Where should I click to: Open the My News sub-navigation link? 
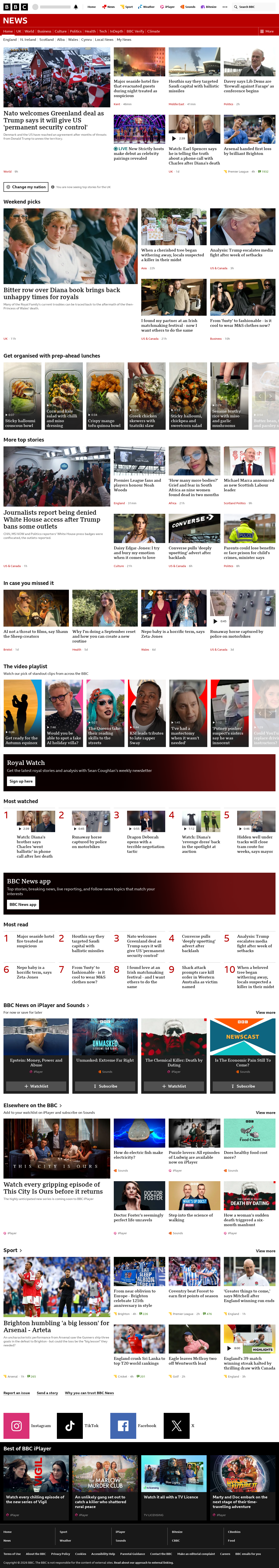(x=124, y=39)
